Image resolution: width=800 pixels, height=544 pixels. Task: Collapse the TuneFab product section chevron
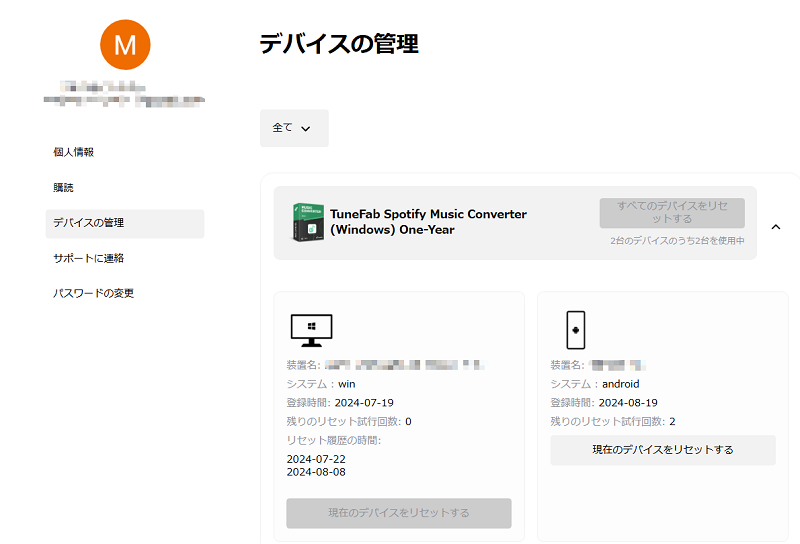pyautogui.click(x=776, y=227)
